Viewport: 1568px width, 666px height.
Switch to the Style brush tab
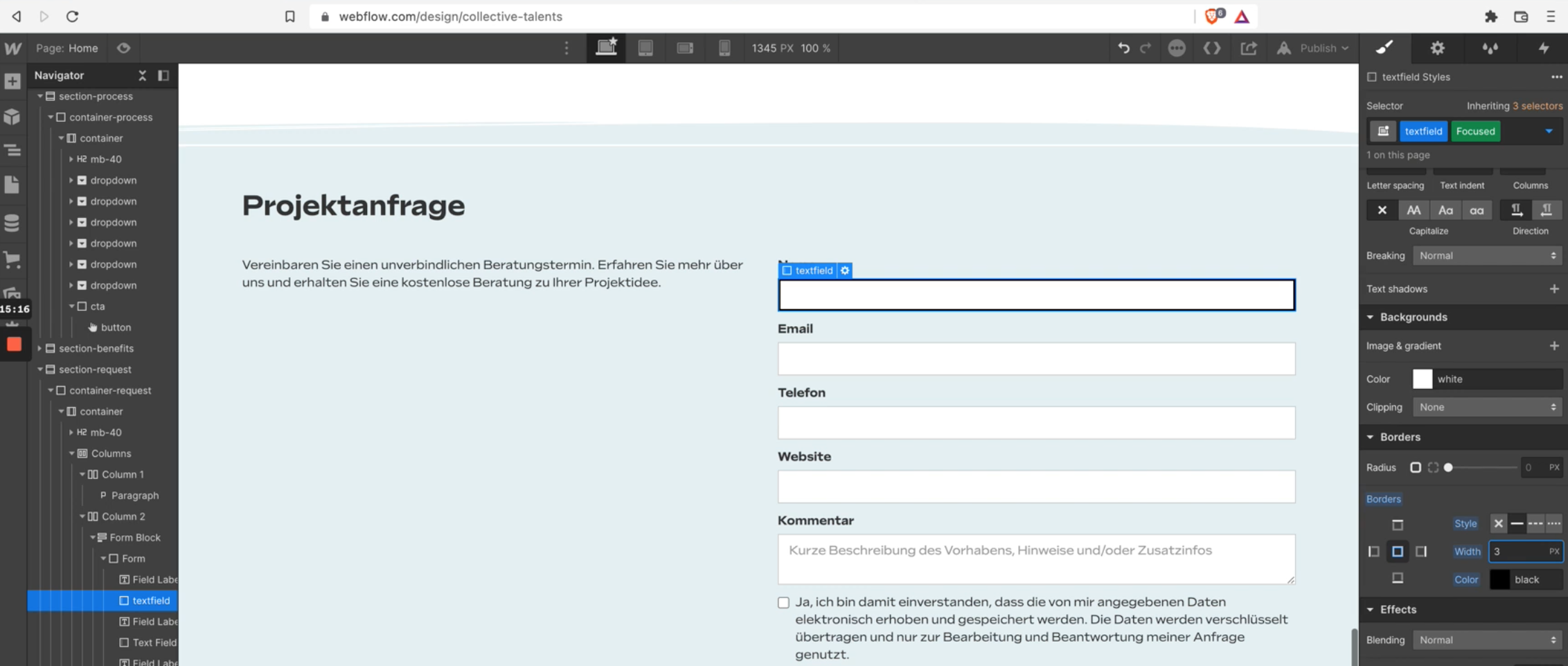1384,48
